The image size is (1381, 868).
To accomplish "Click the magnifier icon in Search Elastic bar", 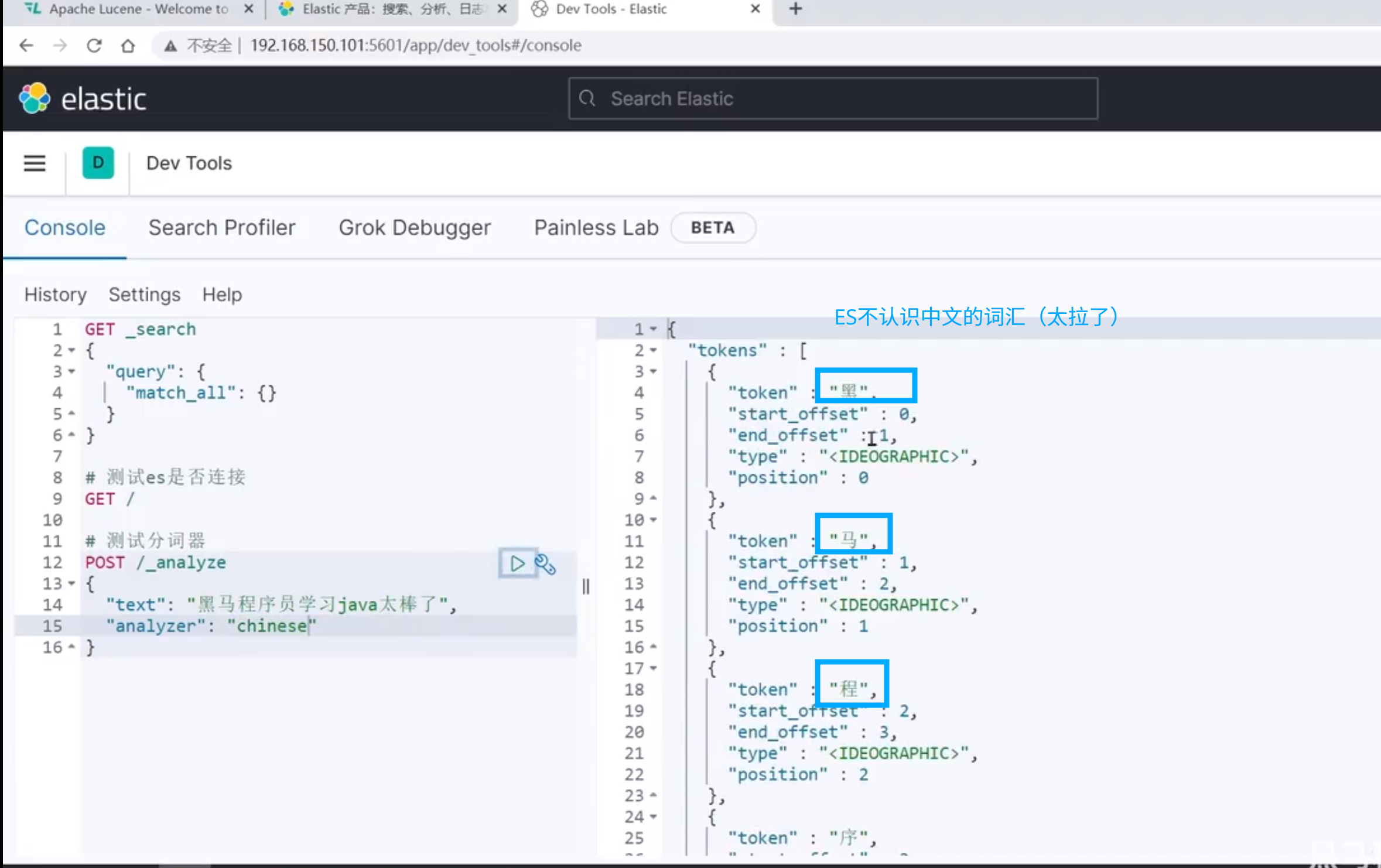I will 587,98.
